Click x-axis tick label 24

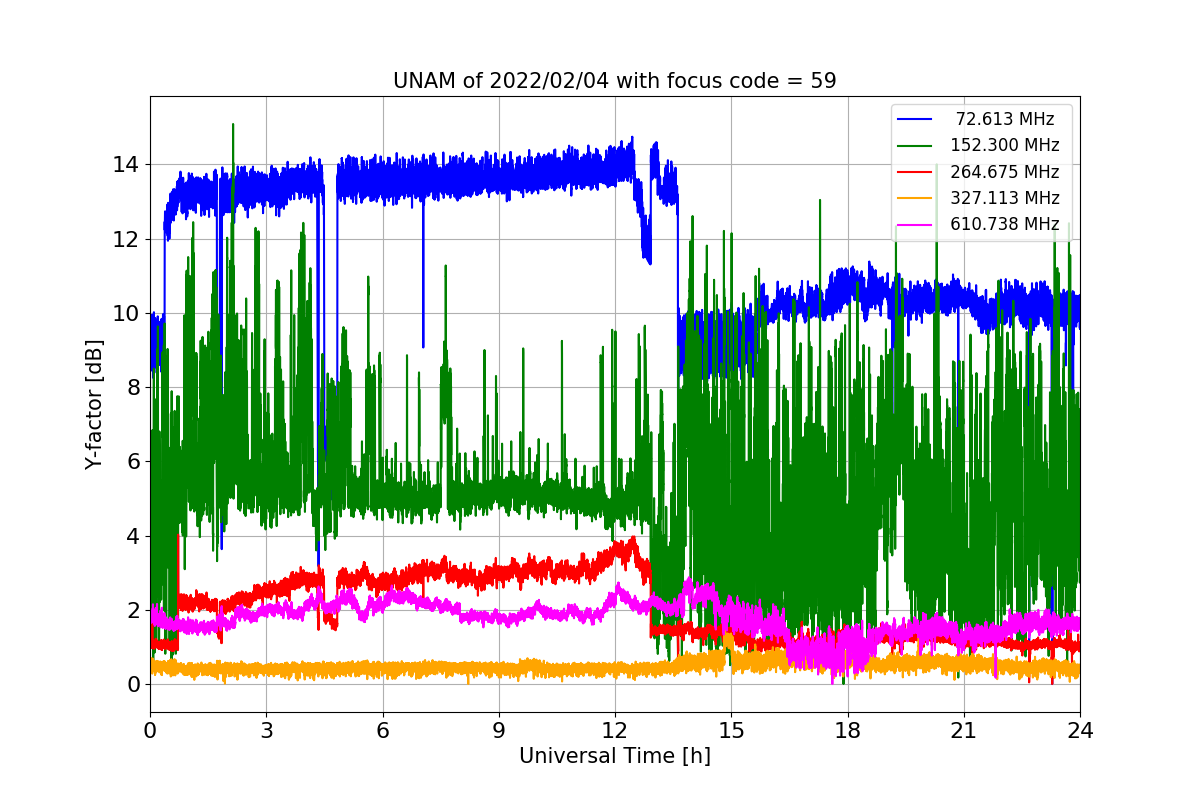point(1080,731)
